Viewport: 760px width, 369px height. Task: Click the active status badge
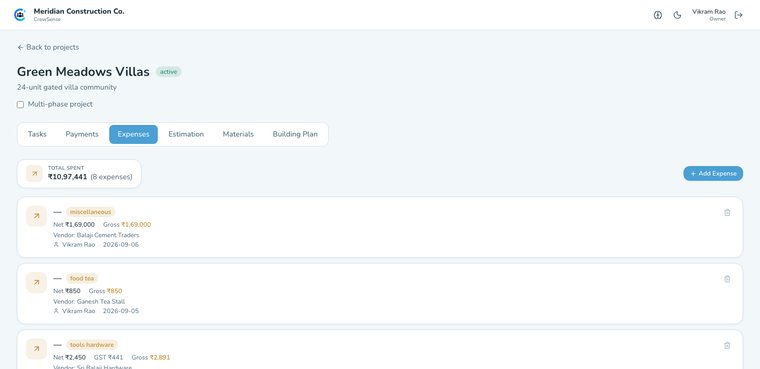click(168, 72)
